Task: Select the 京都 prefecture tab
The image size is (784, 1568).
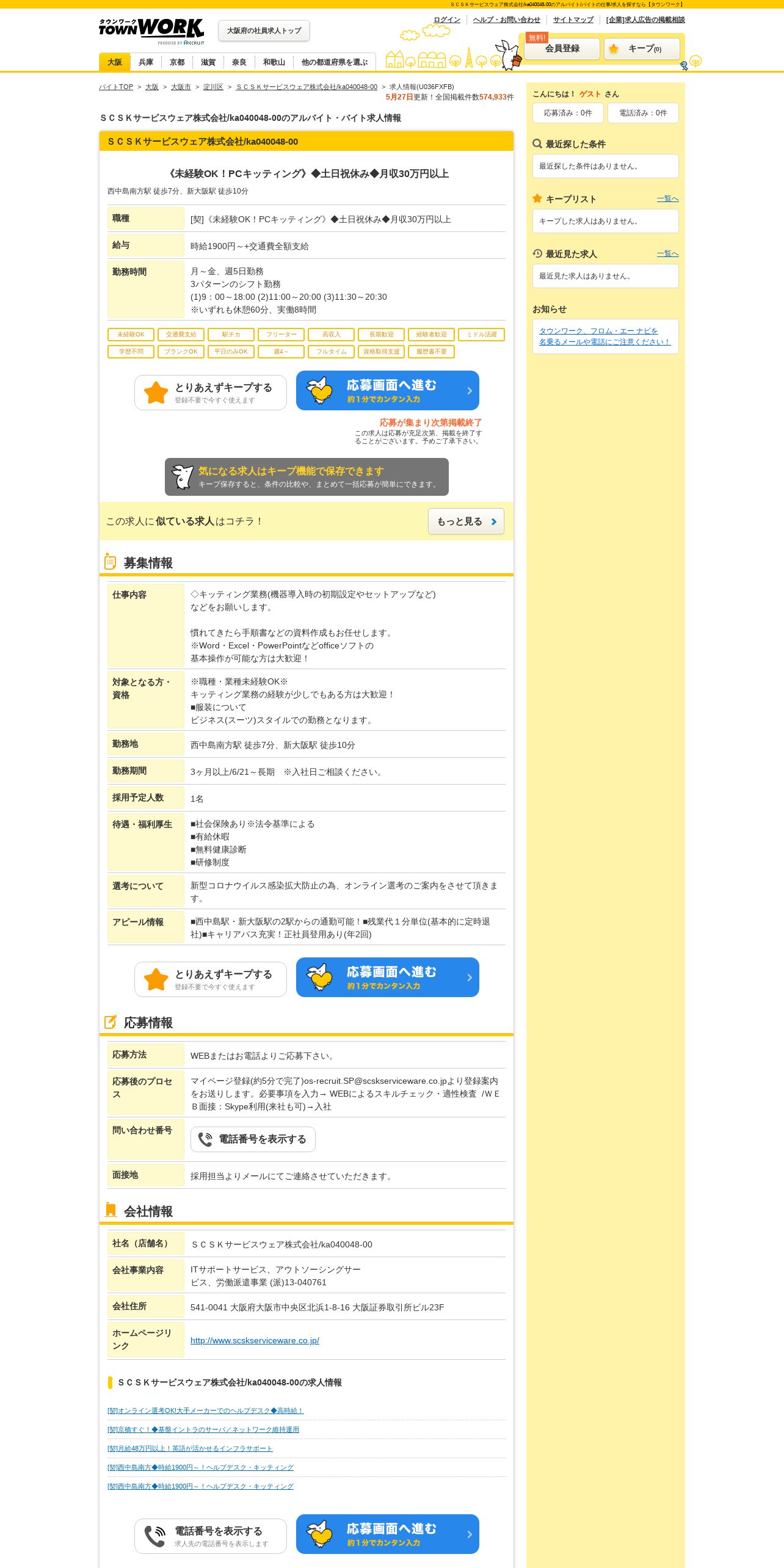Action: click(177, 62)
